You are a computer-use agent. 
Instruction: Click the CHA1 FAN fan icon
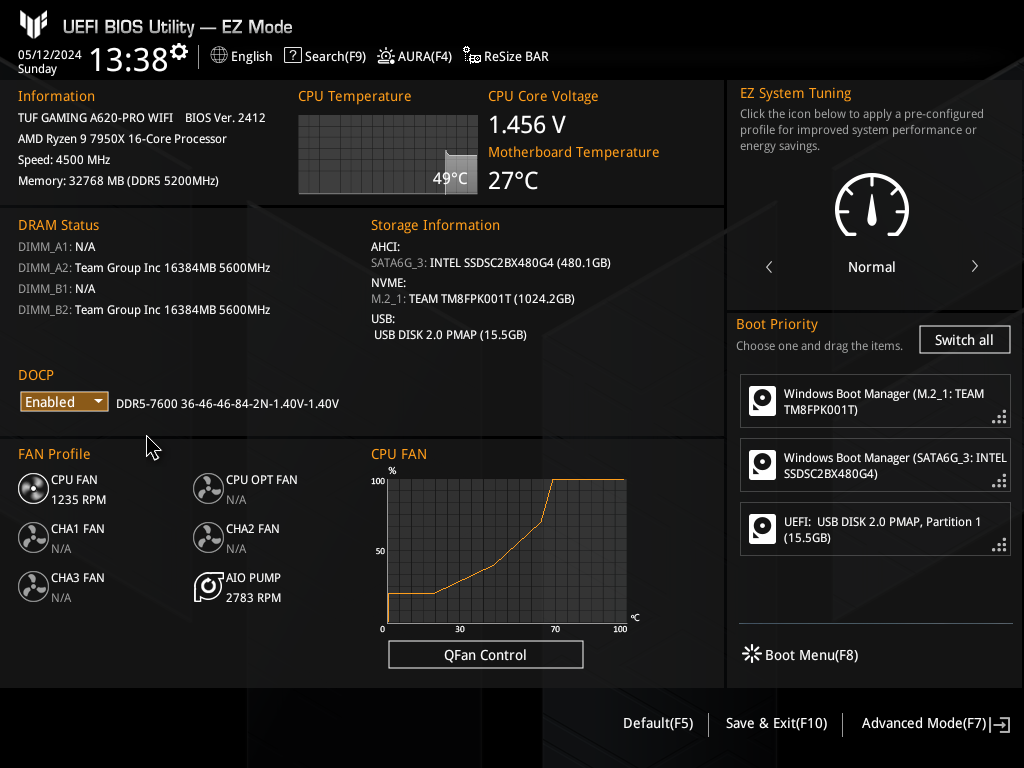coord(33,537)
